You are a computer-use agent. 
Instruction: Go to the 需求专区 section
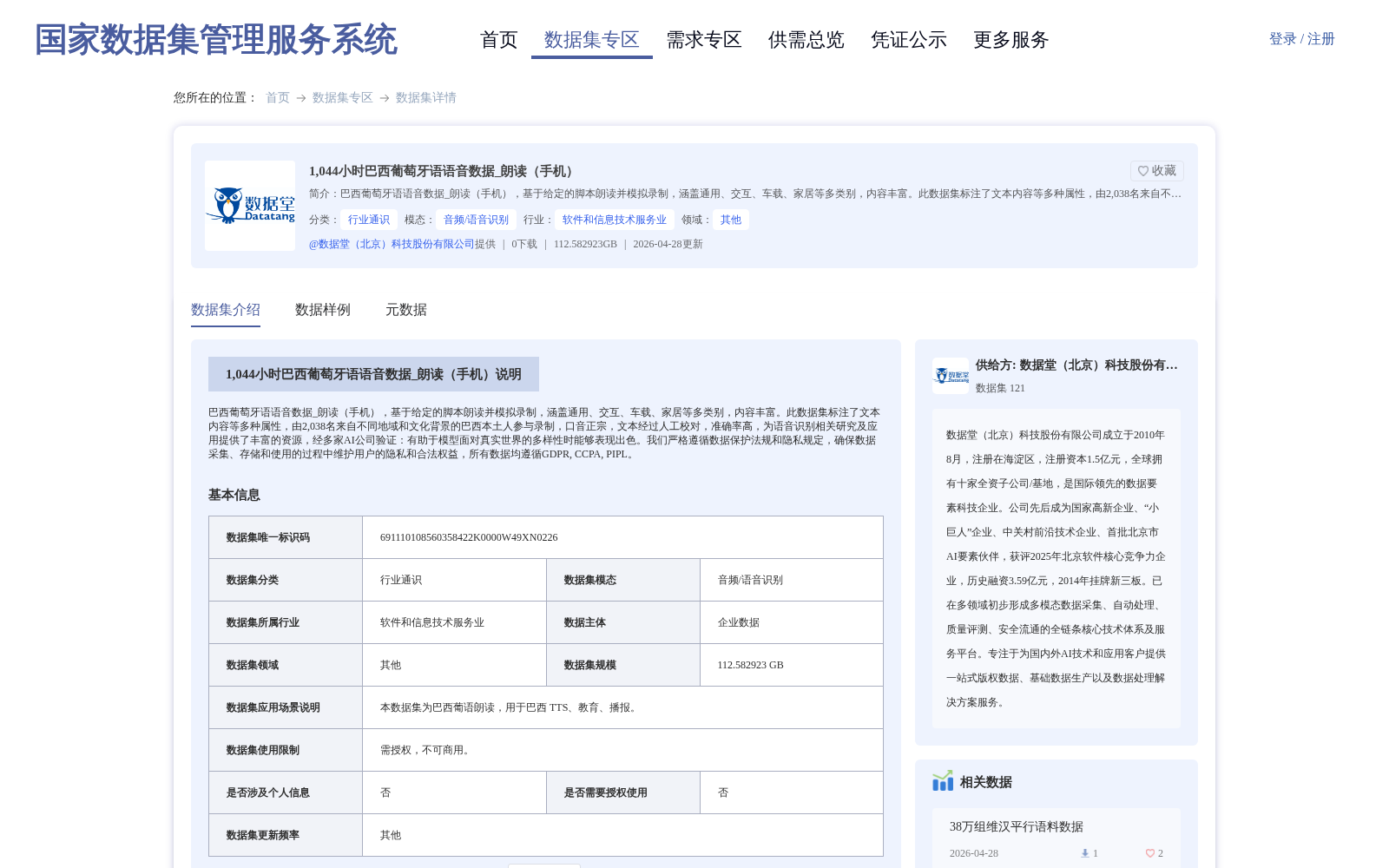(x=704, y=40)
